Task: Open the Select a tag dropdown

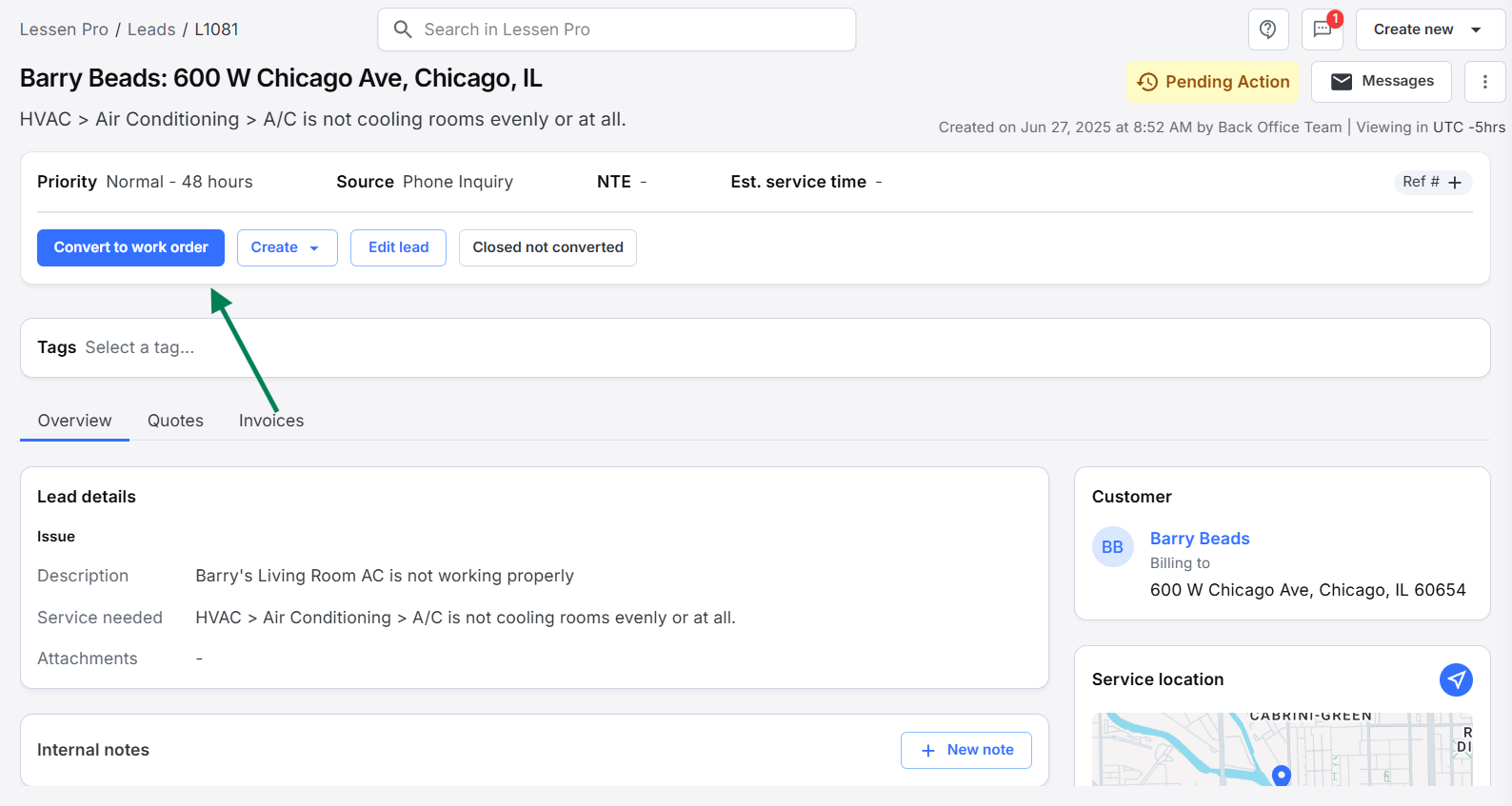Action: click(140, 348)
